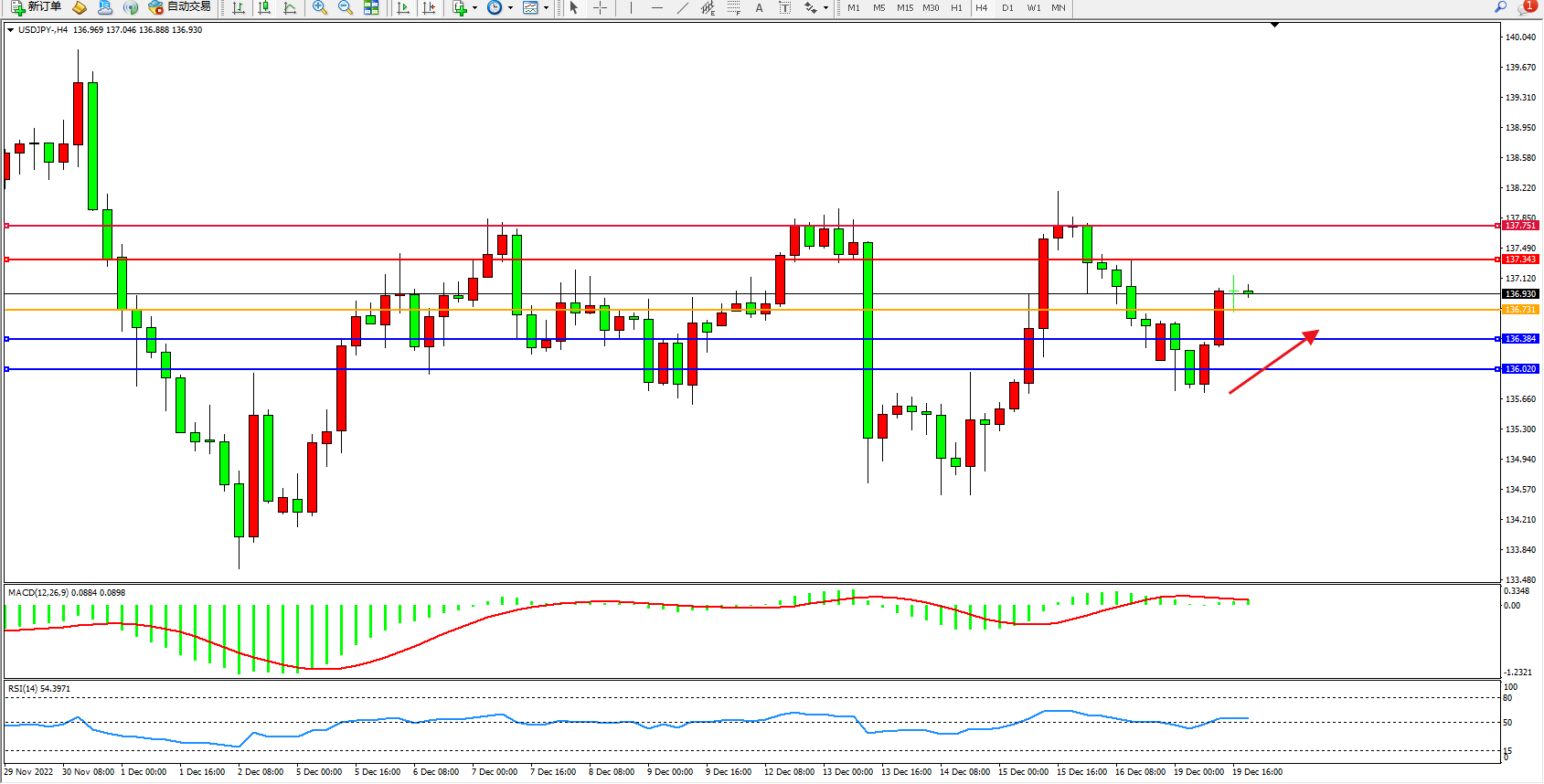Expand the chart templates dropdown arrow
This screenshot has width=1544, height=784.
547,7
